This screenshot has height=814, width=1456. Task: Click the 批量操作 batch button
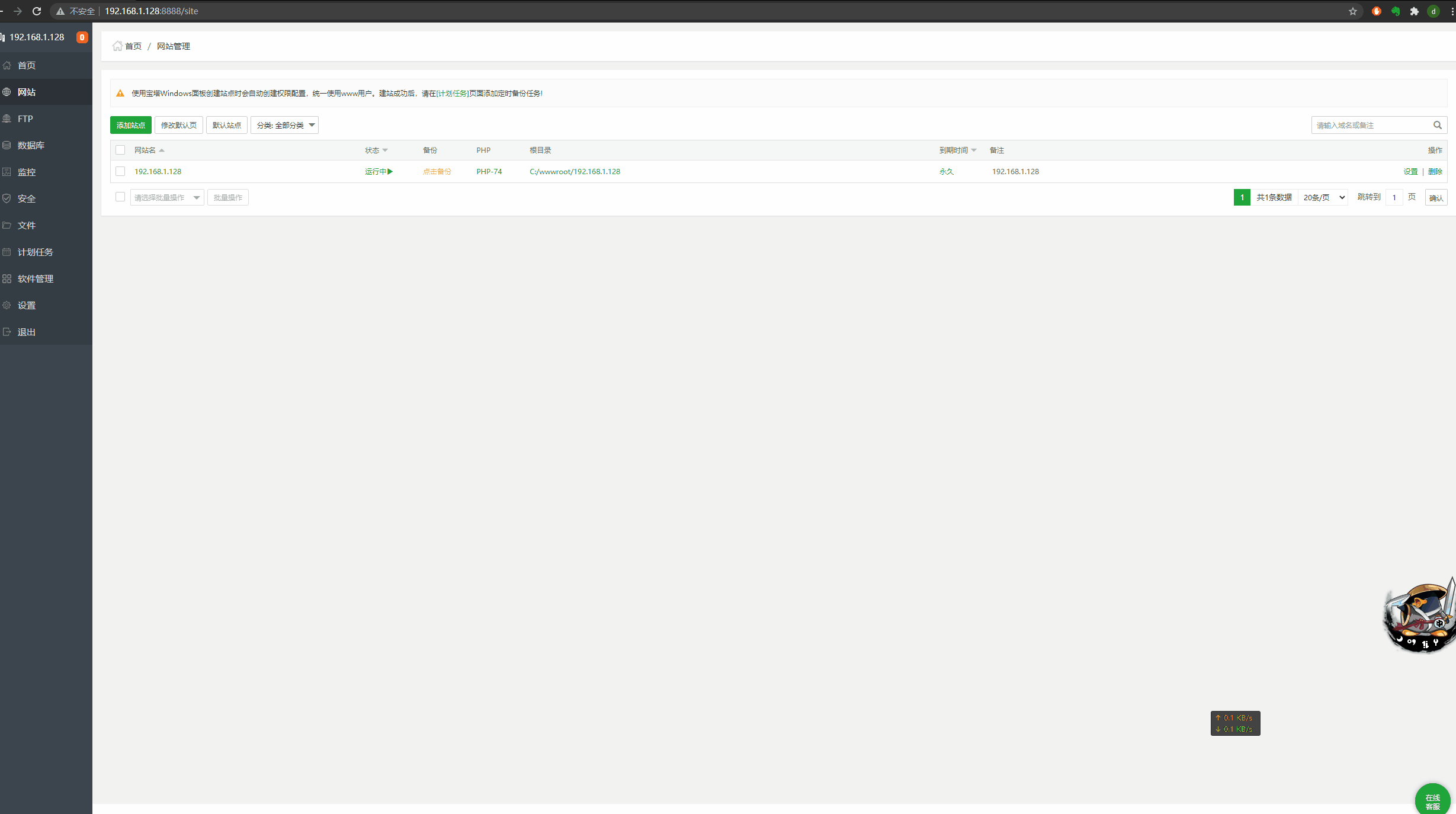coord(228,197)
